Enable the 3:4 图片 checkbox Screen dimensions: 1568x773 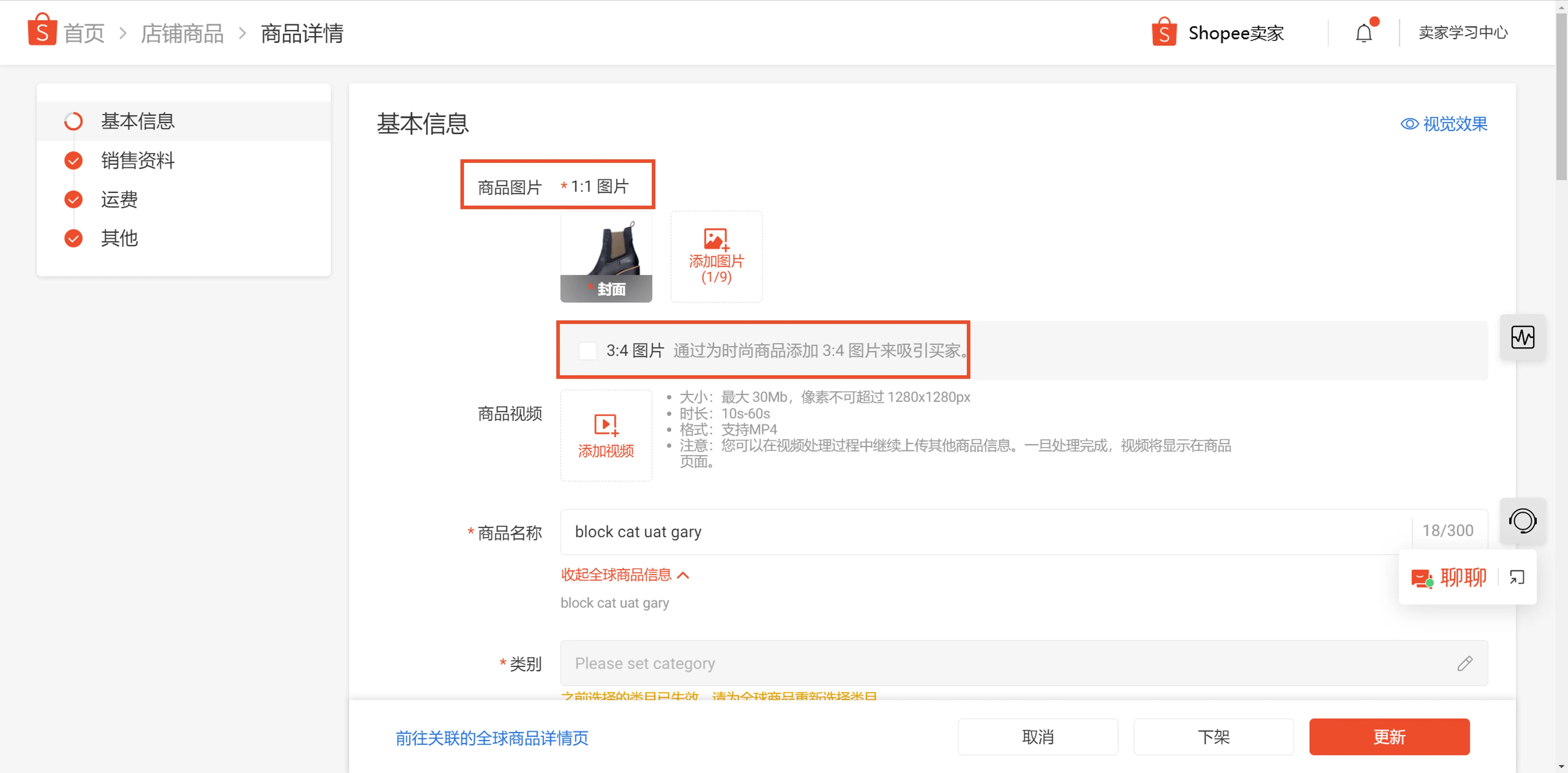[587, 350]
